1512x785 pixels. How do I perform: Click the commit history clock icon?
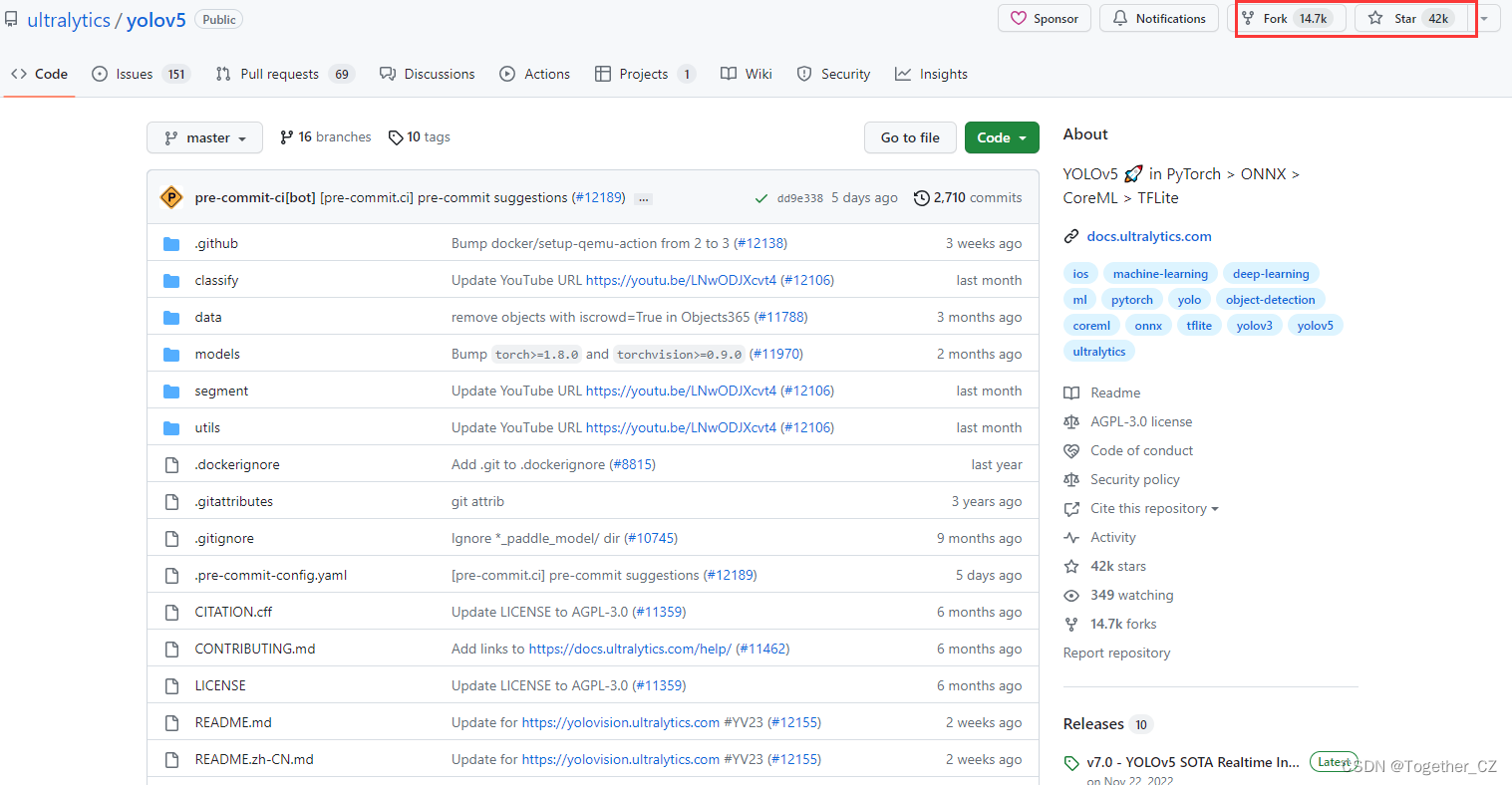(x=922, y=198)
